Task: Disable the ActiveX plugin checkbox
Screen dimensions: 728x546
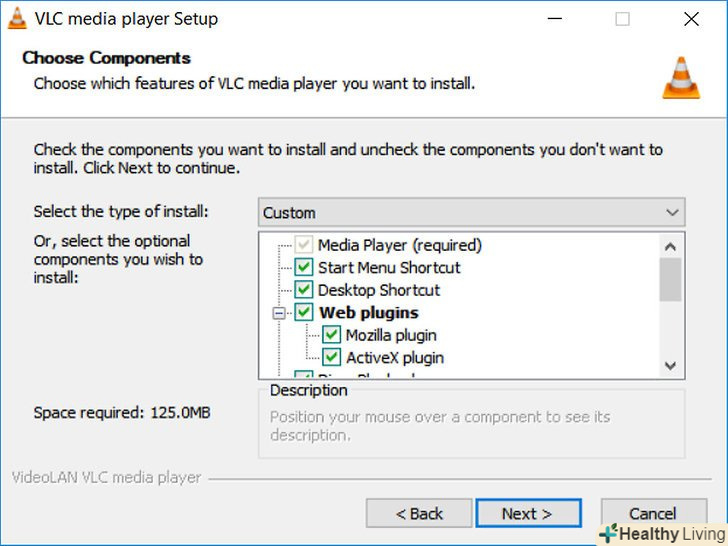Action: pyautogui.click(x=332, y=357)
